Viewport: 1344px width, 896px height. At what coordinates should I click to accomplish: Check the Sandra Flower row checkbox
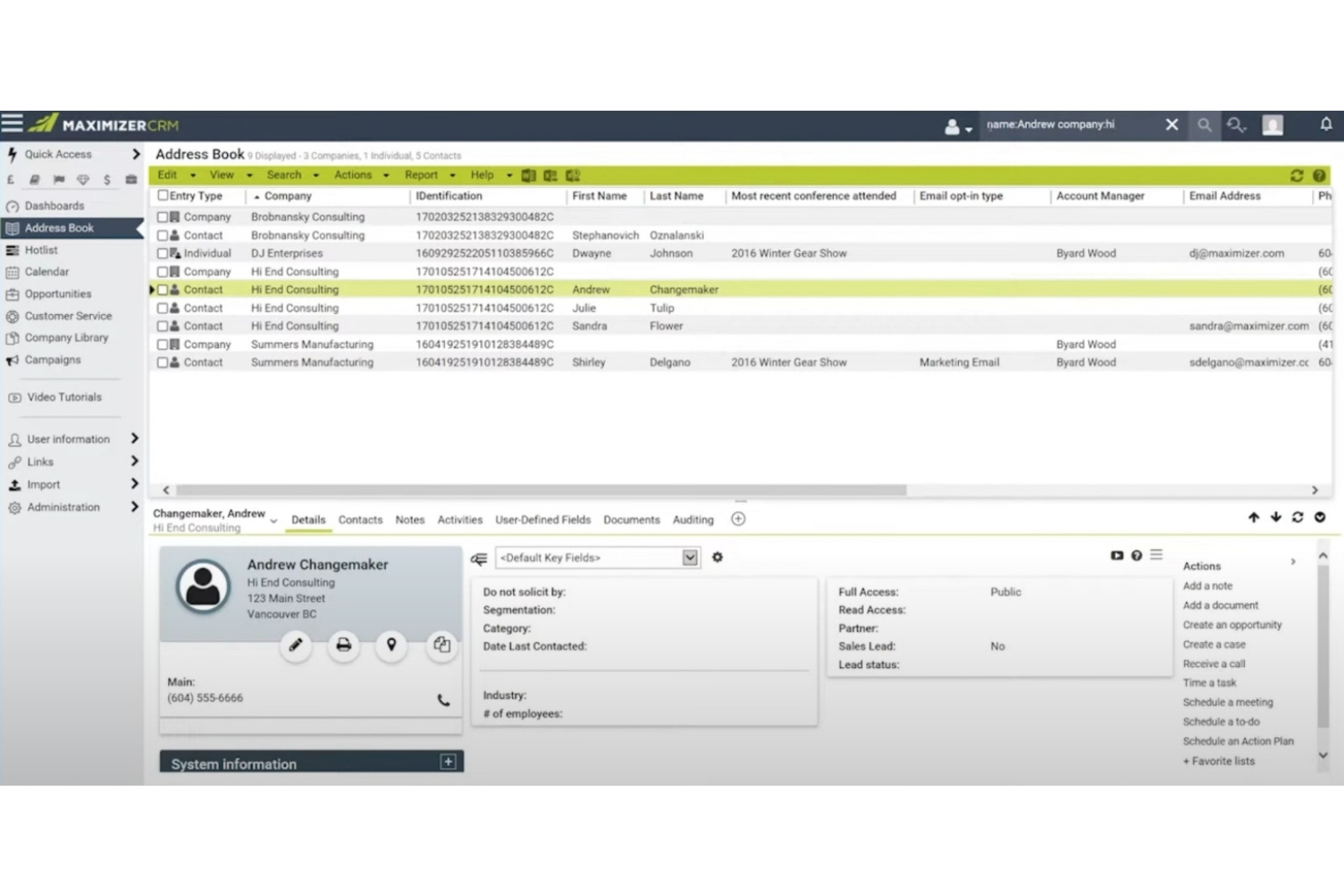click(163, 326)
